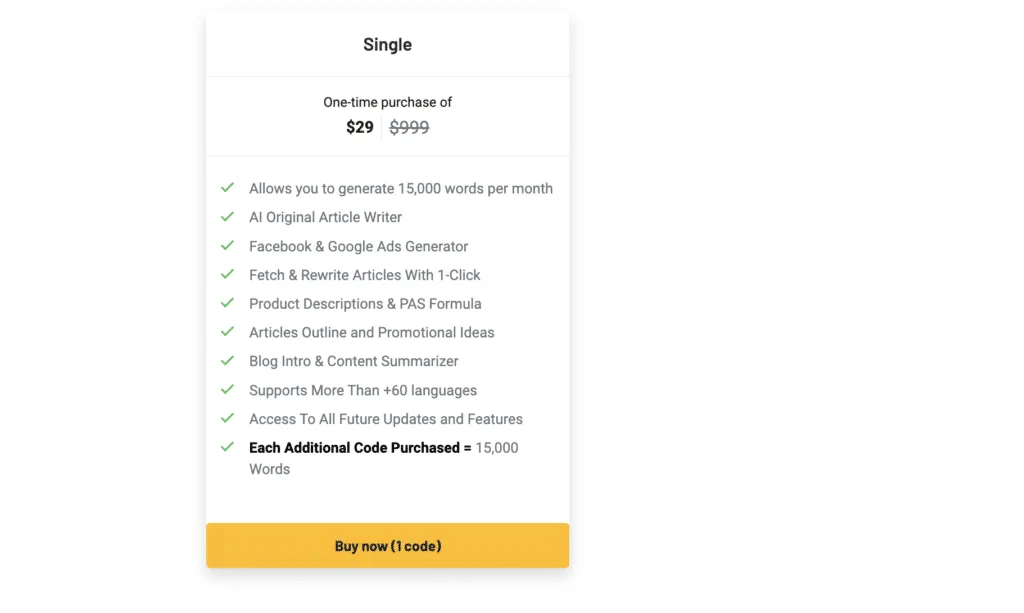Click checkmark next to Articles Outline item
The width and height of the screenshot is (1024, 613).
(227, 332)
